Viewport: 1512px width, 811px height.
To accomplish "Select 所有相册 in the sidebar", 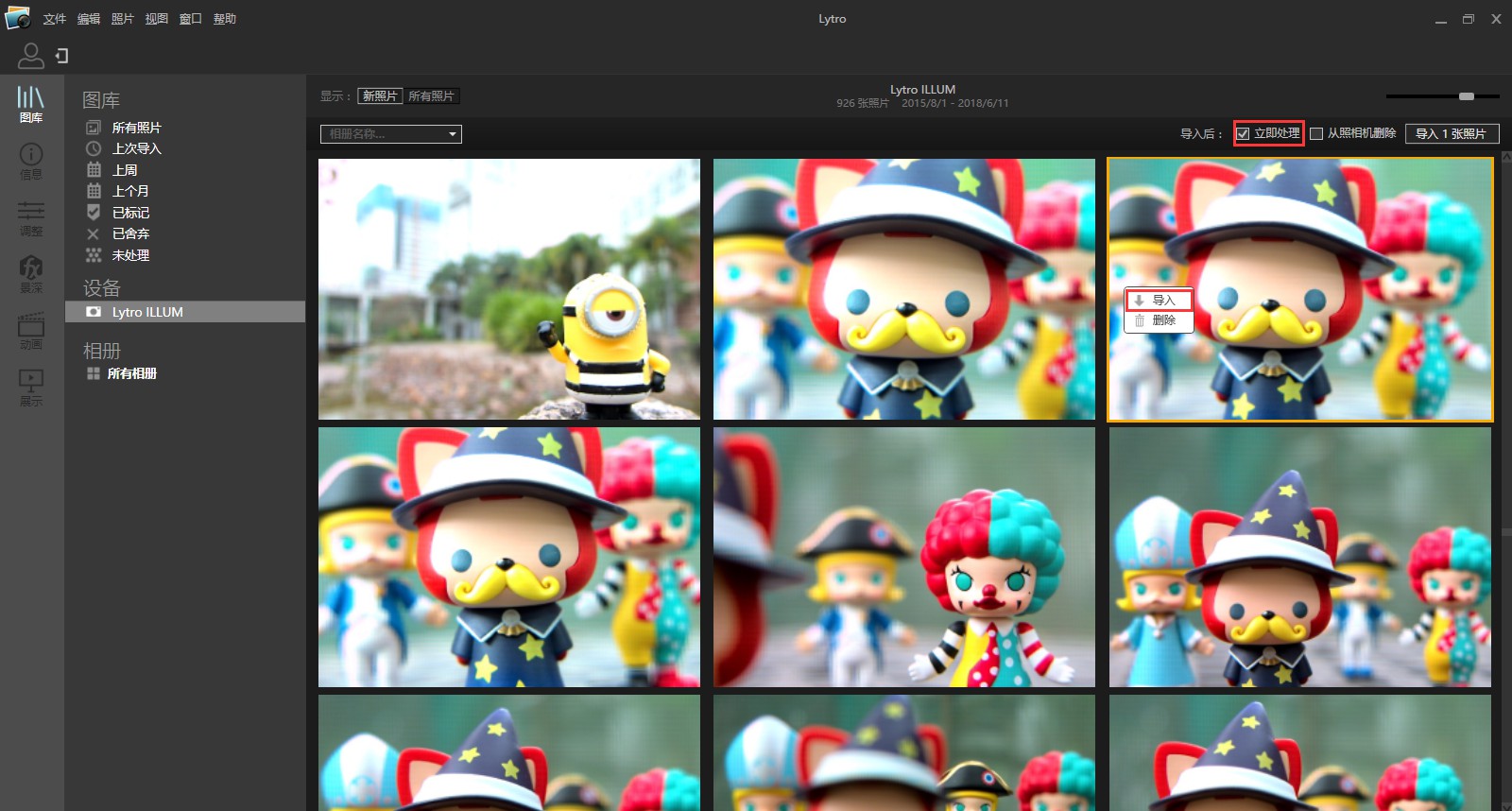I will pos(131,373).
